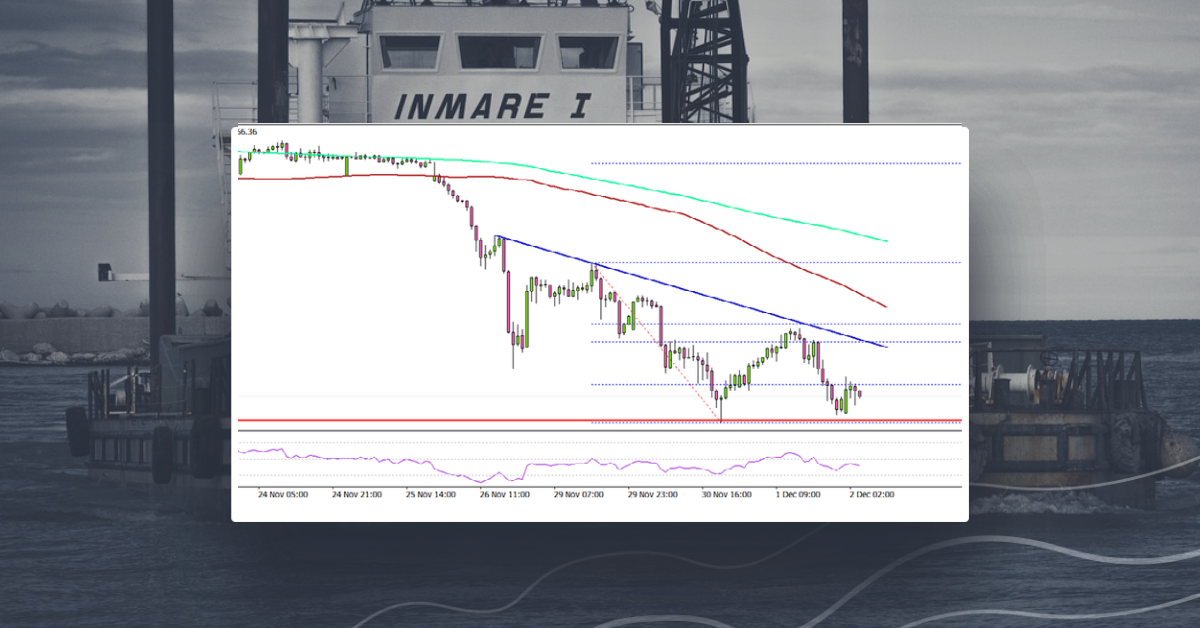Click the price label 56.36
Screen dimensions: 1200x628
pyautogui.click(x=246, y=130)
